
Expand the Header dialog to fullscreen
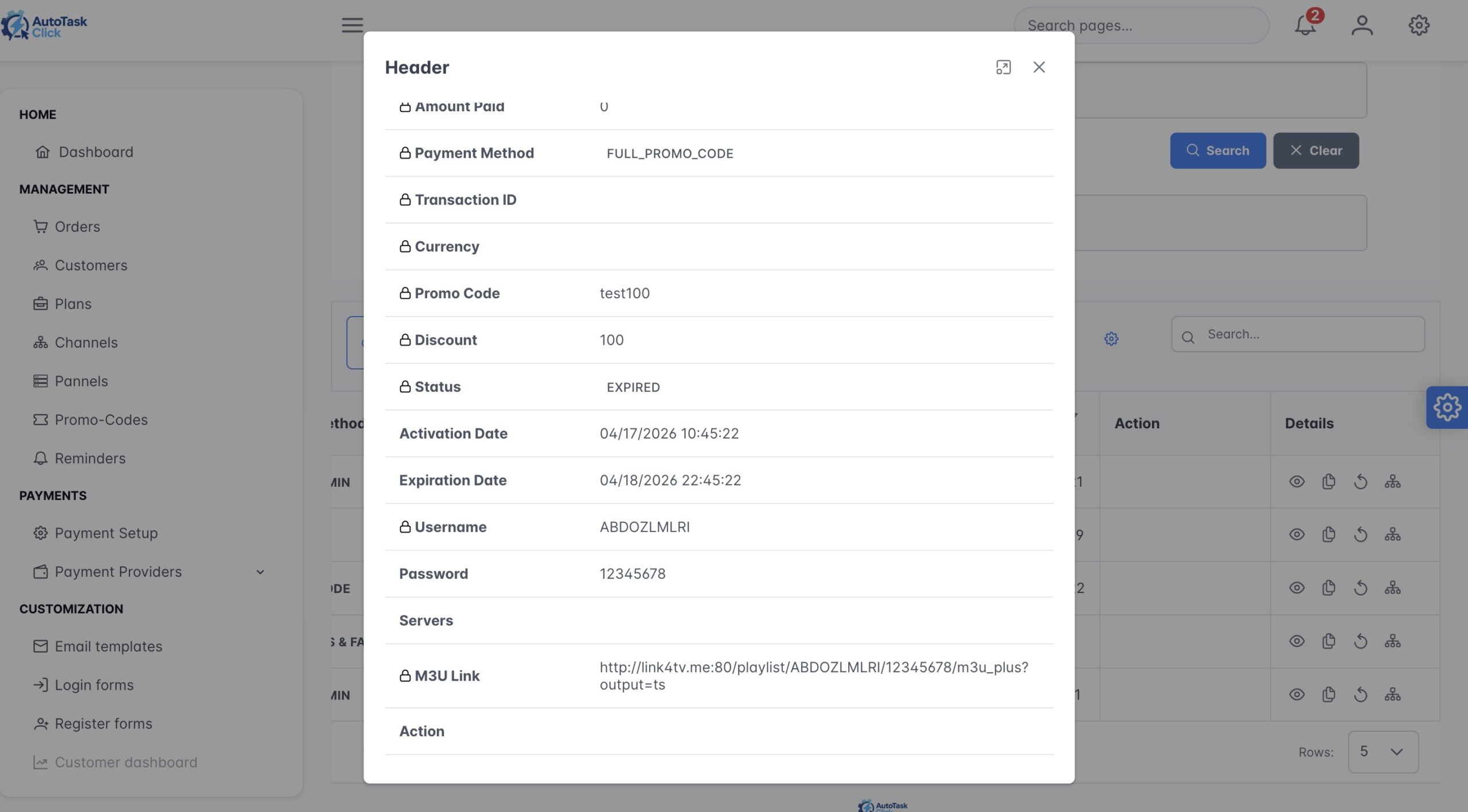[1004, 67]
